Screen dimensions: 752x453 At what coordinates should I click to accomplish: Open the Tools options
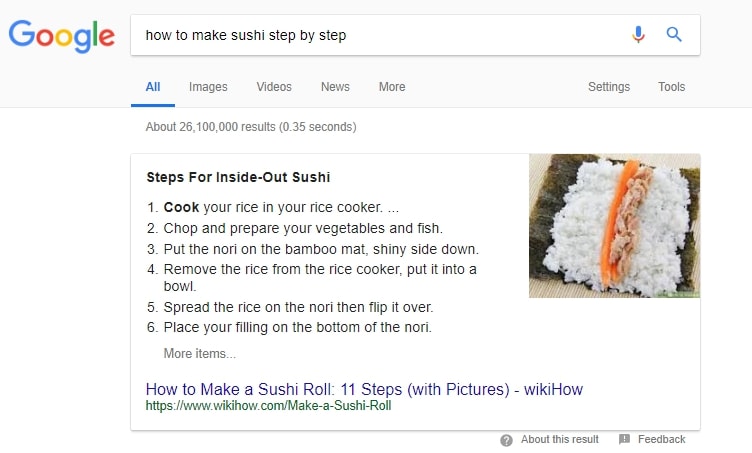pos(671,87)
